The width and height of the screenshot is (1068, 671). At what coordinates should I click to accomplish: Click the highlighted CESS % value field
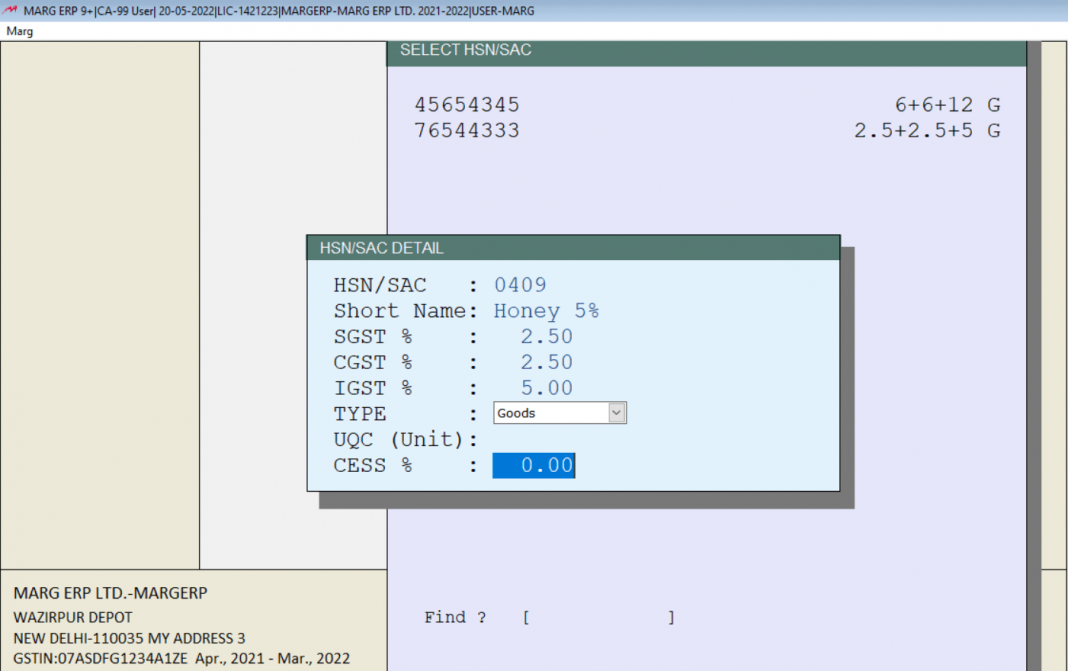coord(533,464)
